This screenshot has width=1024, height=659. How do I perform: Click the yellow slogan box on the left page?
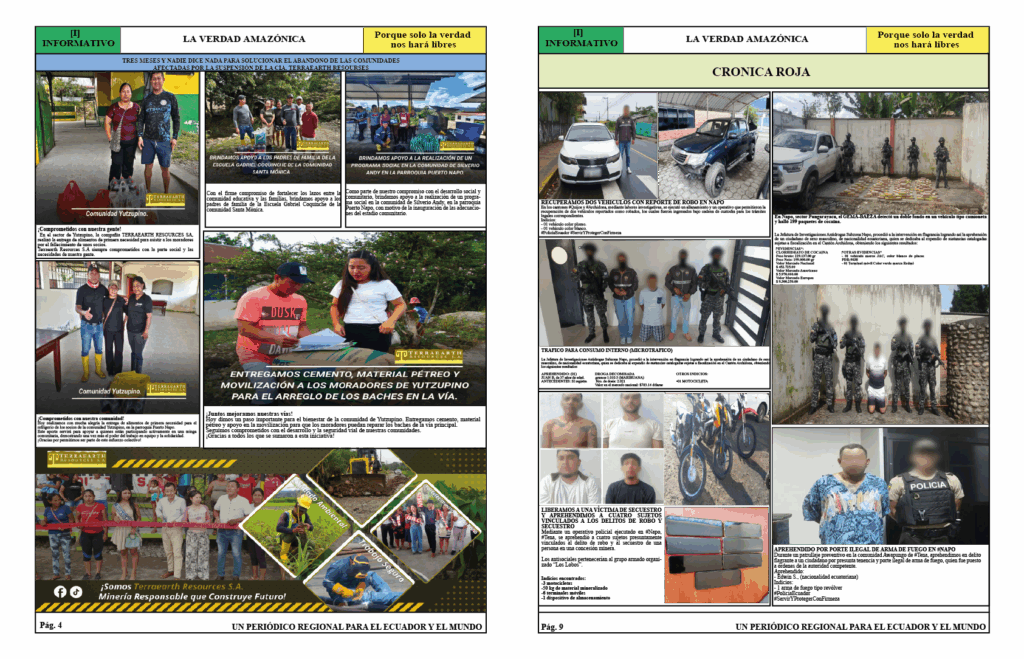[x=424, y=39]
